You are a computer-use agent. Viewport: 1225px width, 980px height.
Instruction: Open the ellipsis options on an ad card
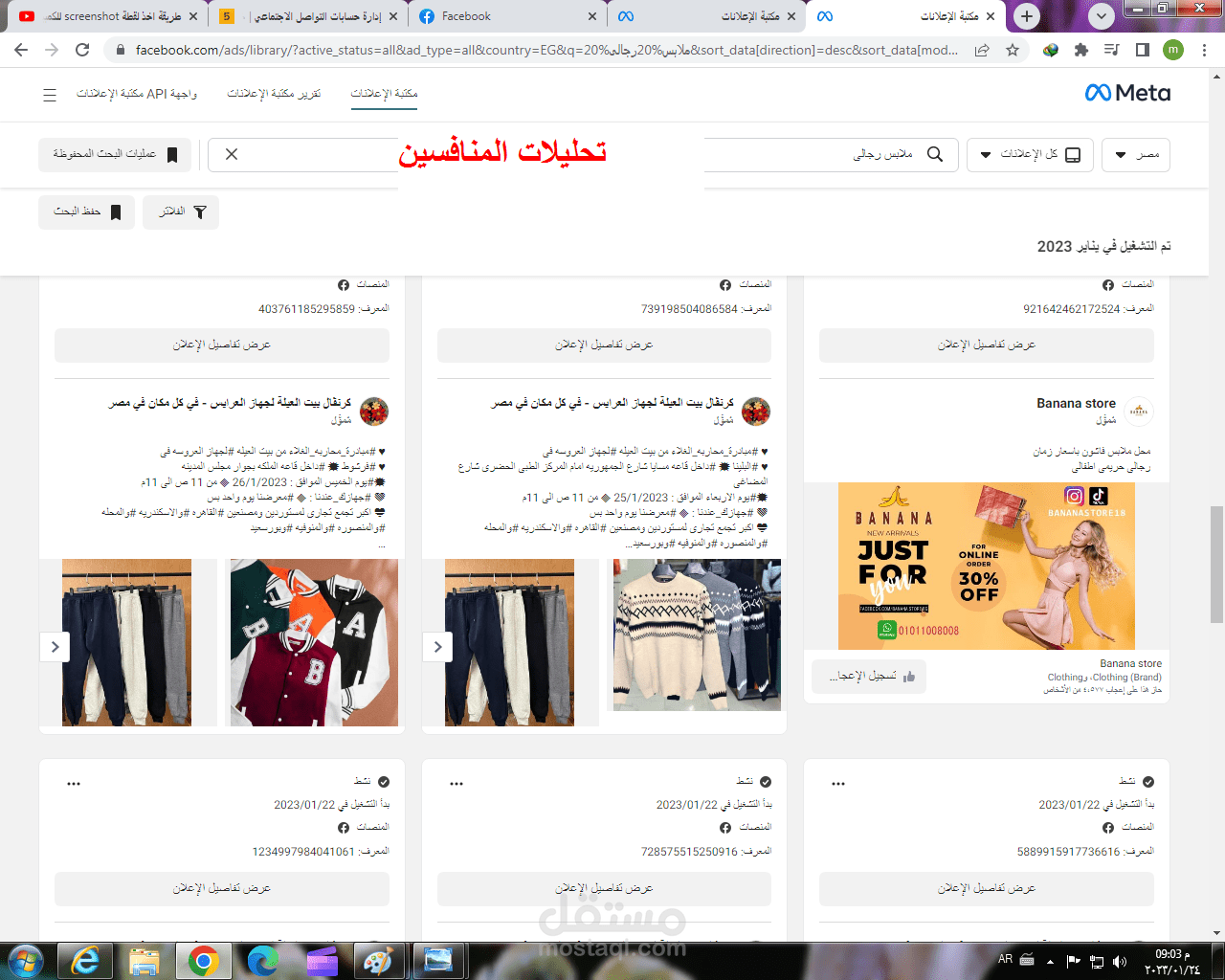point(73,782)
